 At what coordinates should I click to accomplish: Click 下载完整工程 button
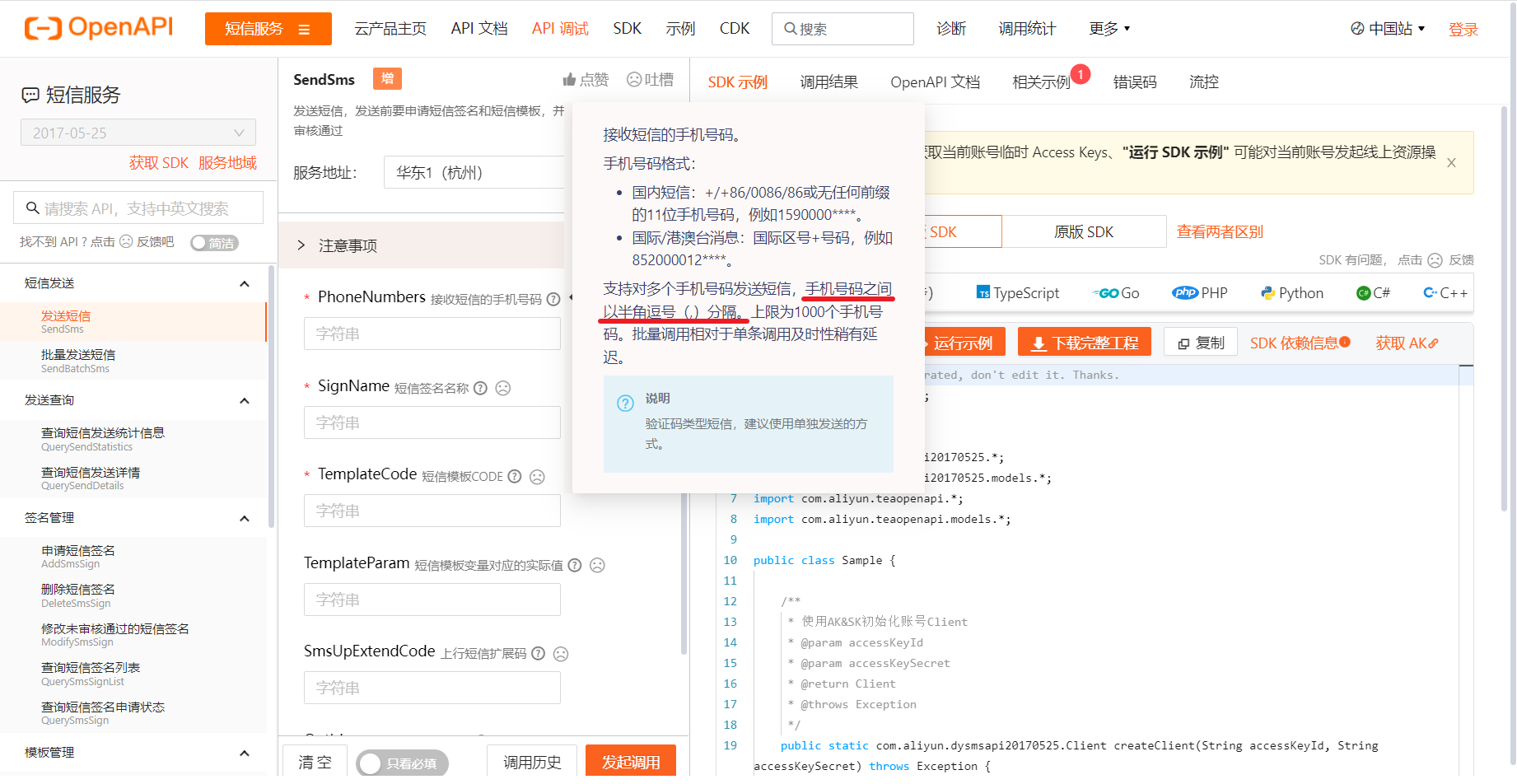1085,343
